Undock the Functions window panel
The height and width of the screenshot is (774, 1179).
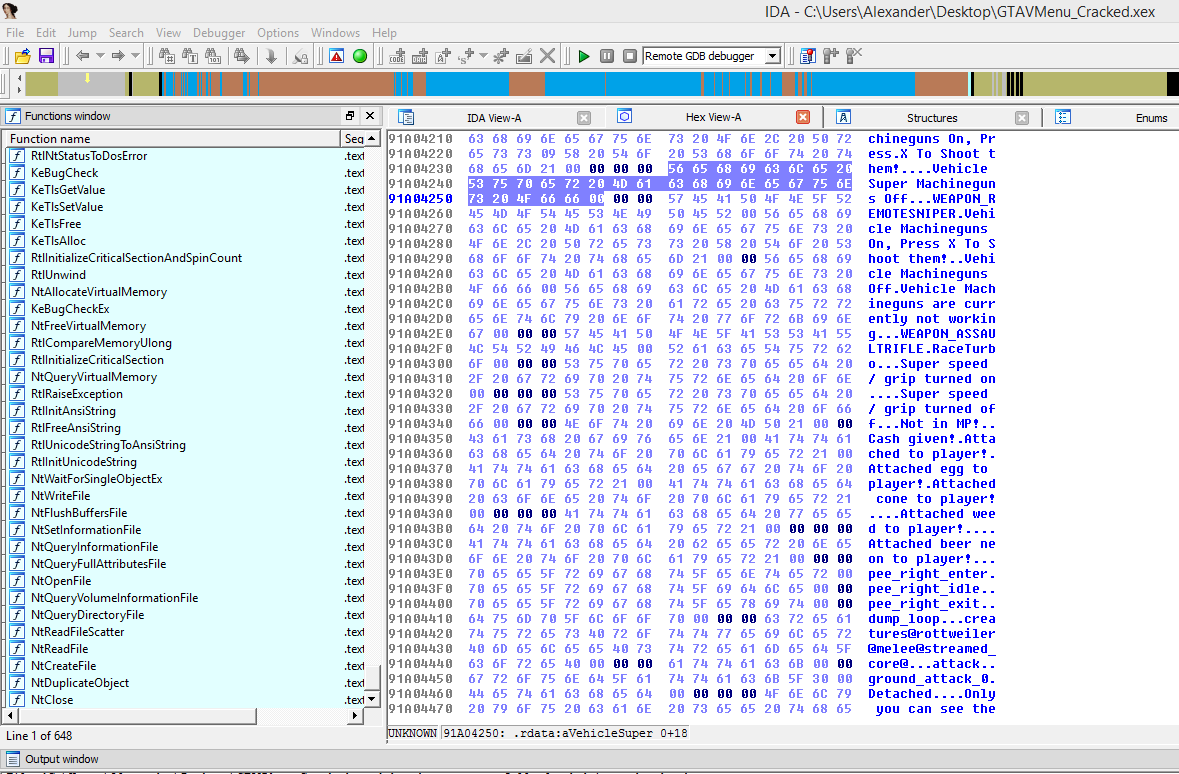[350, 116]
